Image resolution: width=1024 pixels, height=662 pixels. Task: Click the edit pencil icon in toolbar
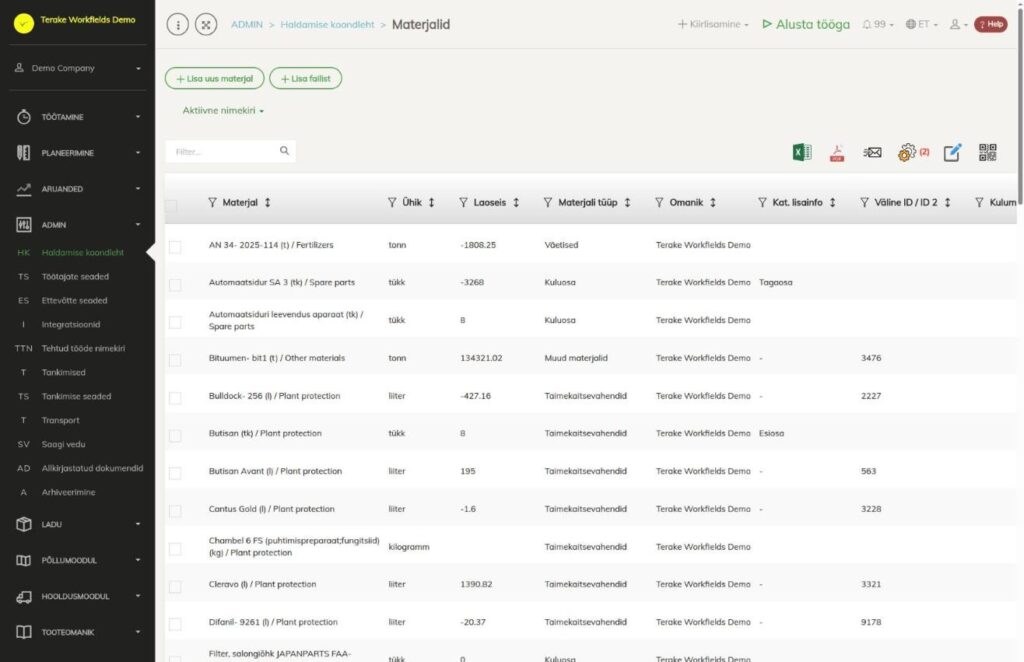(952, 152)
